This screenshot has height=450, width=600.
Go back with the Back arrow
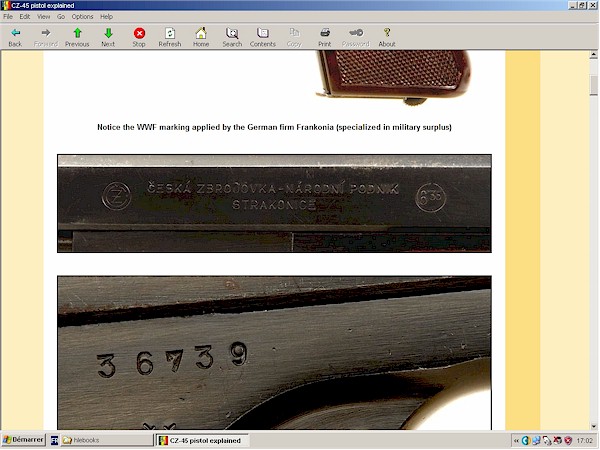15,38
